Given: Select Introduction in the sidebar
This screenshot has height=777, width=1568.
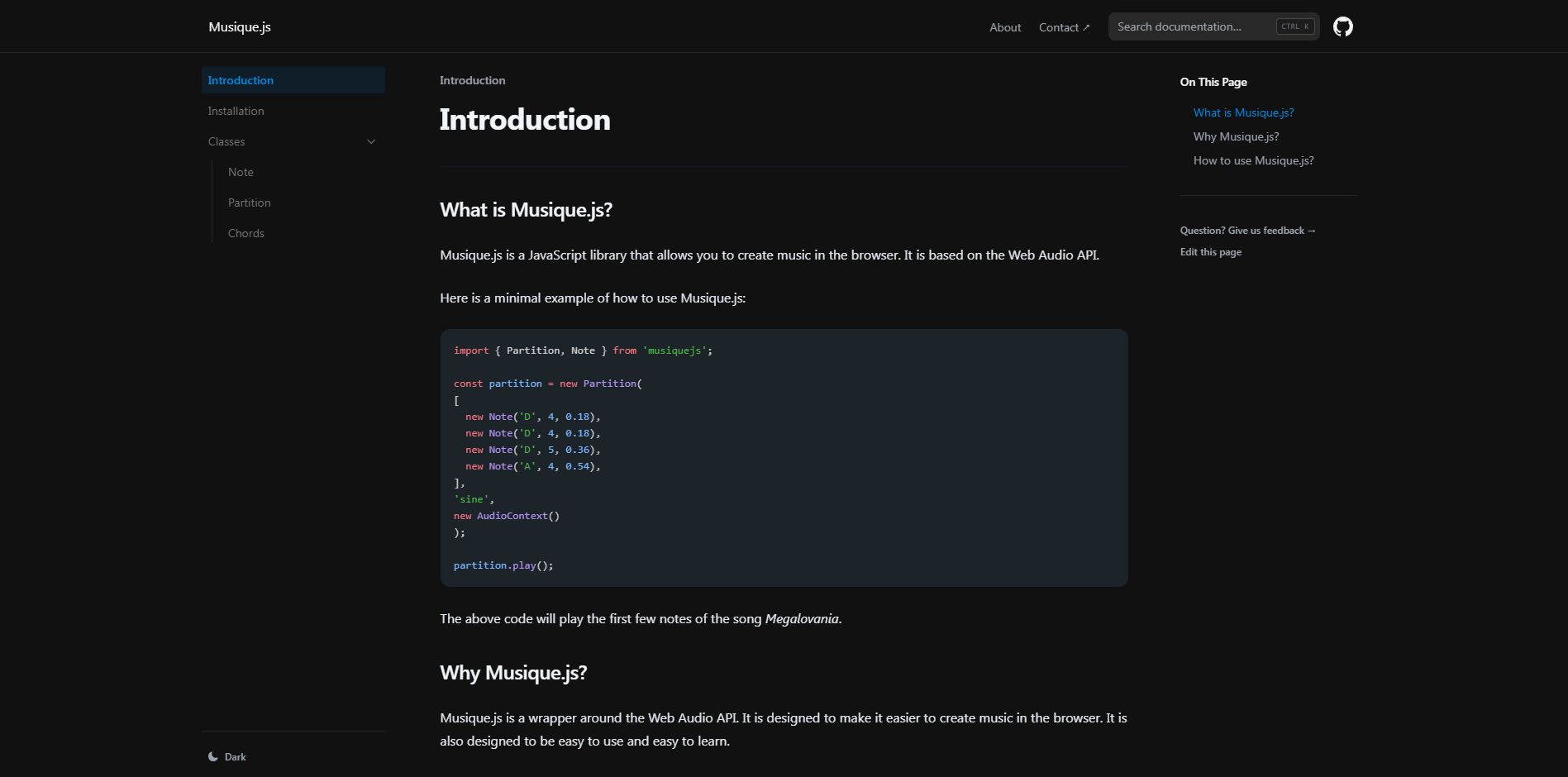Looking at the screenshot, I should [x=241, y=80].
